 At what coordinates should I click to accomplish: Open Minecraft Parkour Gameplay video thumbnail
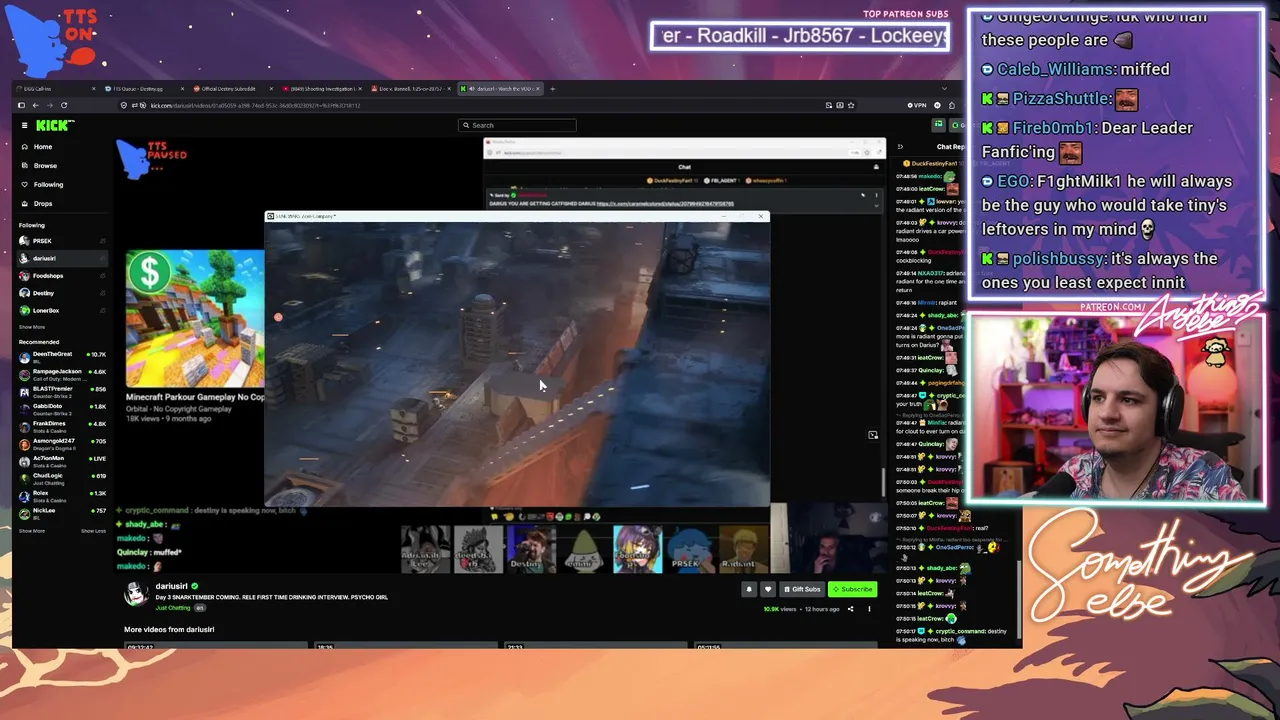pos(195,319)
